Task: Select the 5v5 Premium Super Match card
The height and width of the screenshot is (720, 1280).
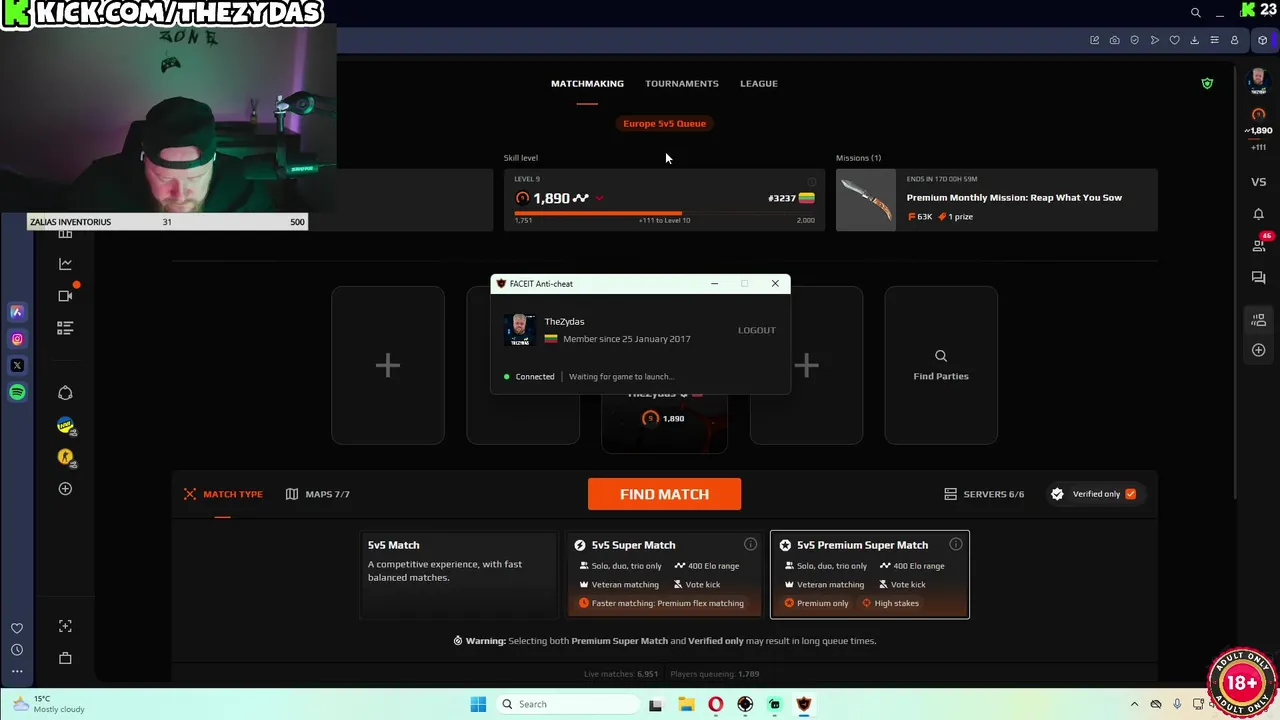Action: (x=869, y=575)
